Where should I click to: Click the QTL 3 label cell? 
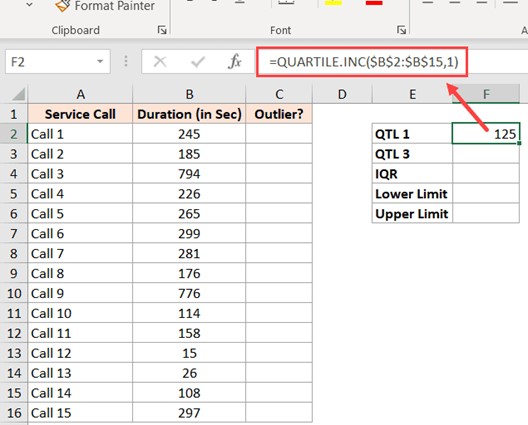point(412,154)
